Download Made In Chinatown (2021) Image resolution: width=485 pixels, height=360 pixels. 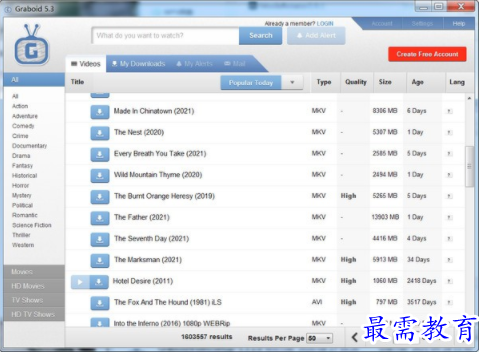pos(100,112)
